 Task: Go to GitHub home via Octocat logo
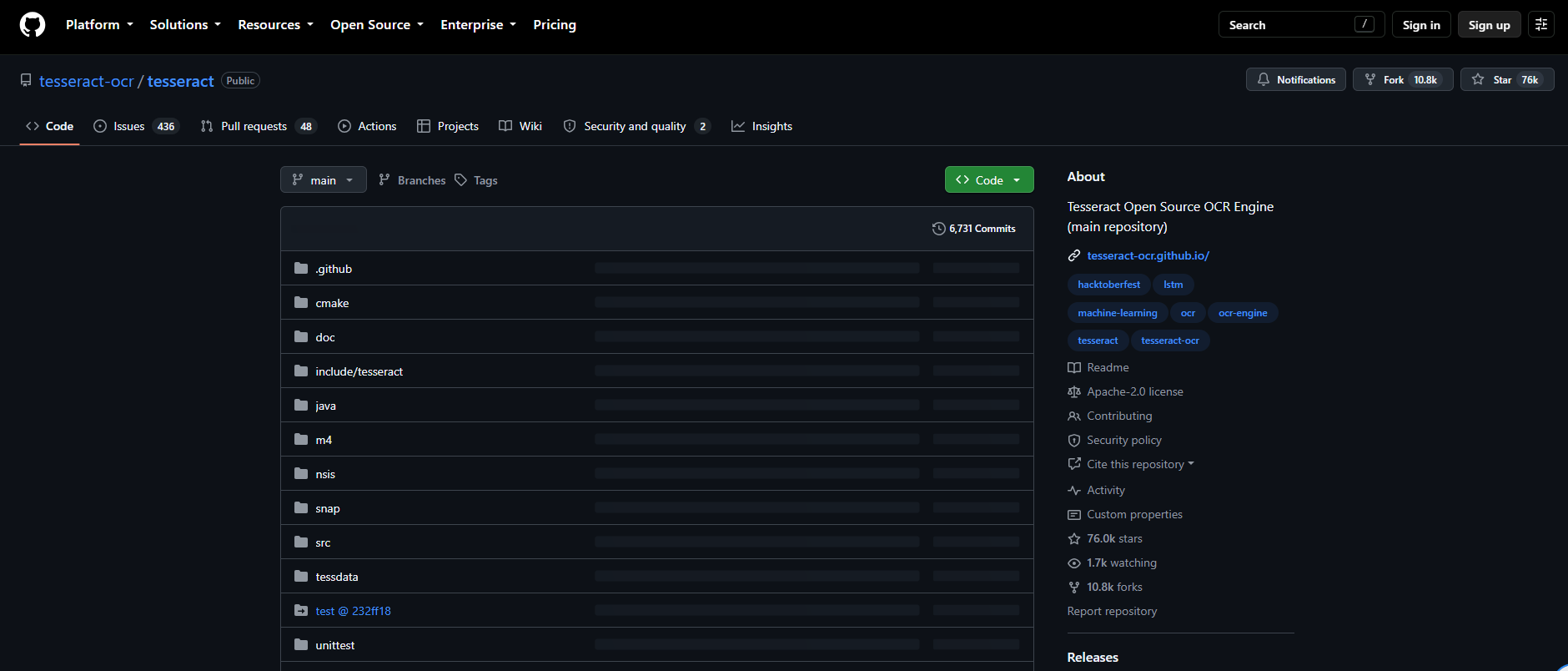click(x=33, y=25)
